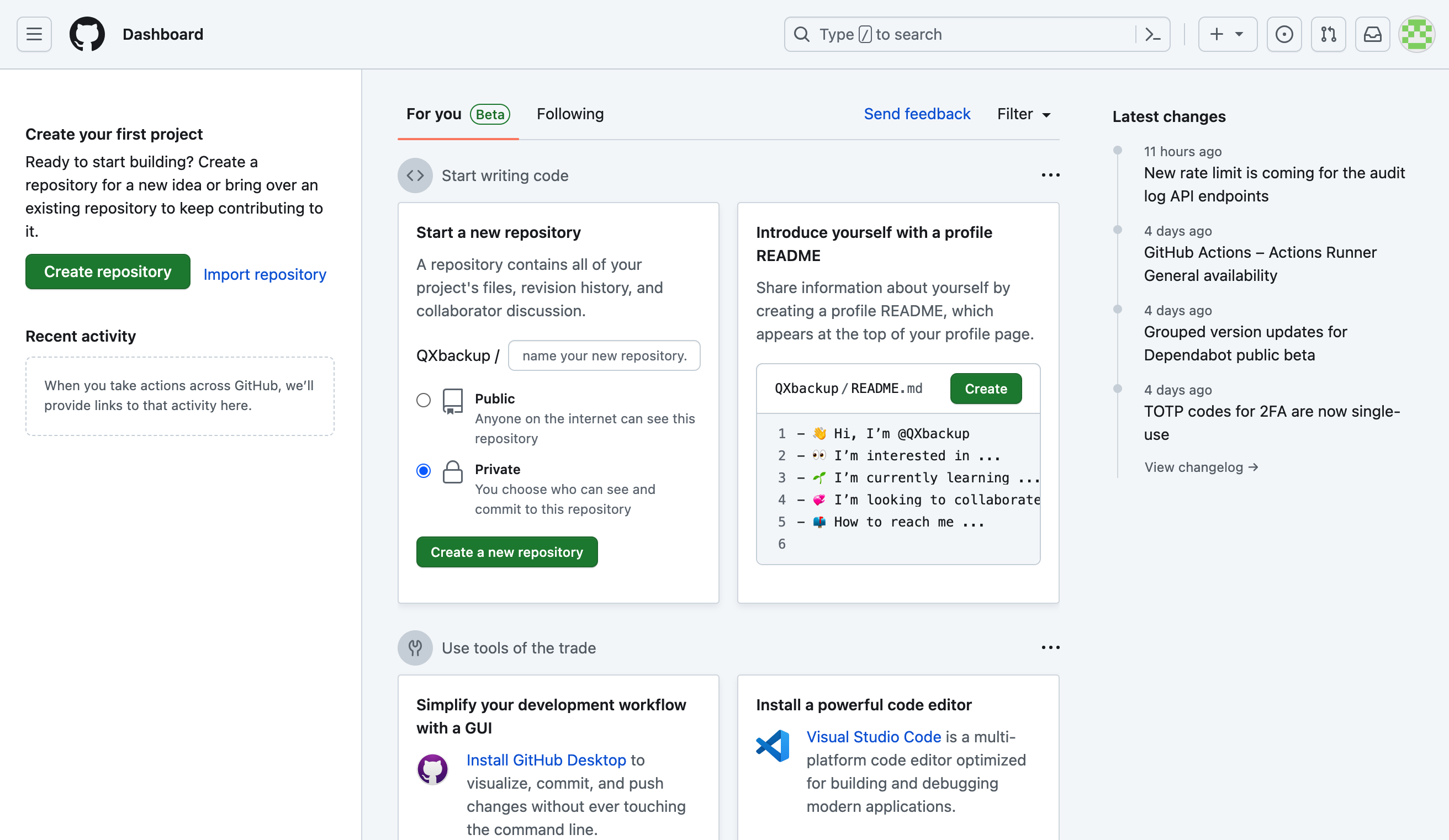This screenshot has height=840, width=1449.
Task: Click the Import repository link
Action: click(x=265, y=273)
